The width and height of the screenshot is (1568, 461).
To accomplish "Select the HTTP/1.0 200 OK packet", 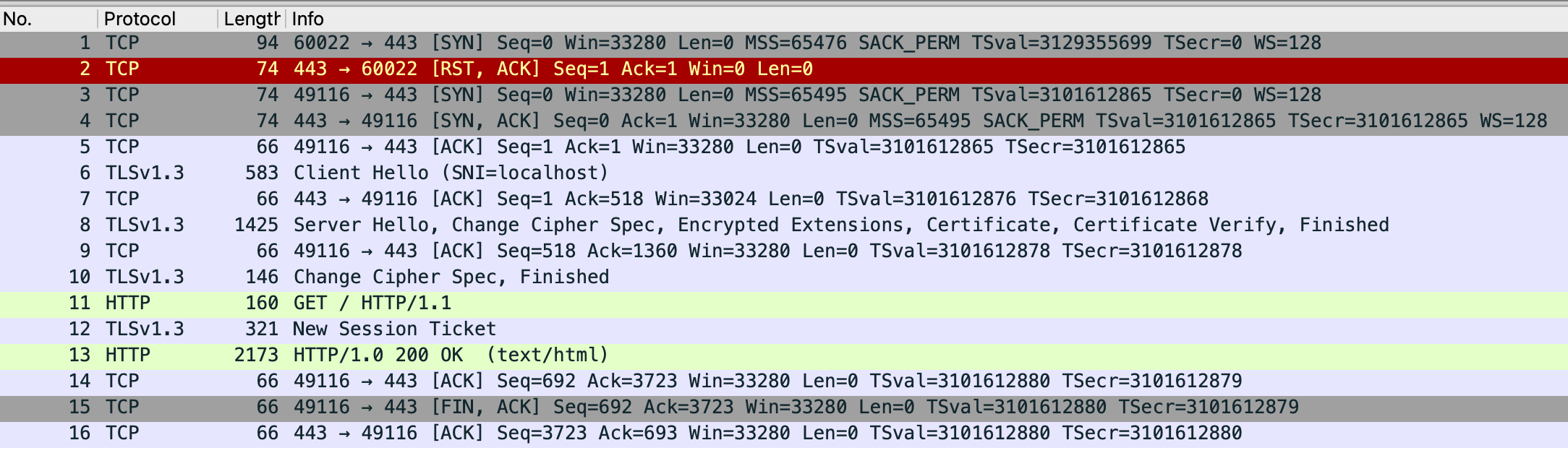I will coord(784,356).
